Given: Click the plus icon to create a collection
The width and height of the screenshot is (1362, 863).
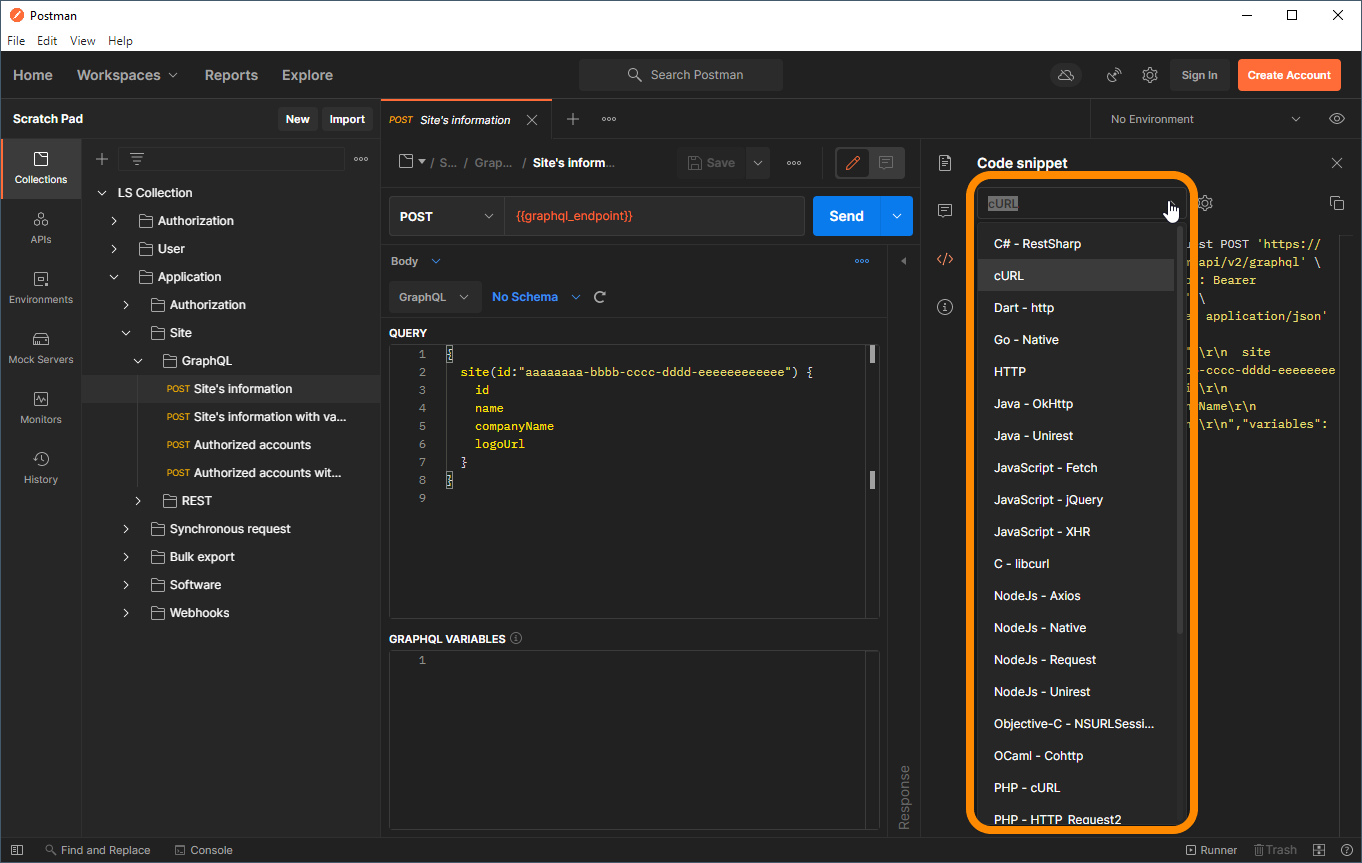Looking at the screenshot, I should (102, 159).
